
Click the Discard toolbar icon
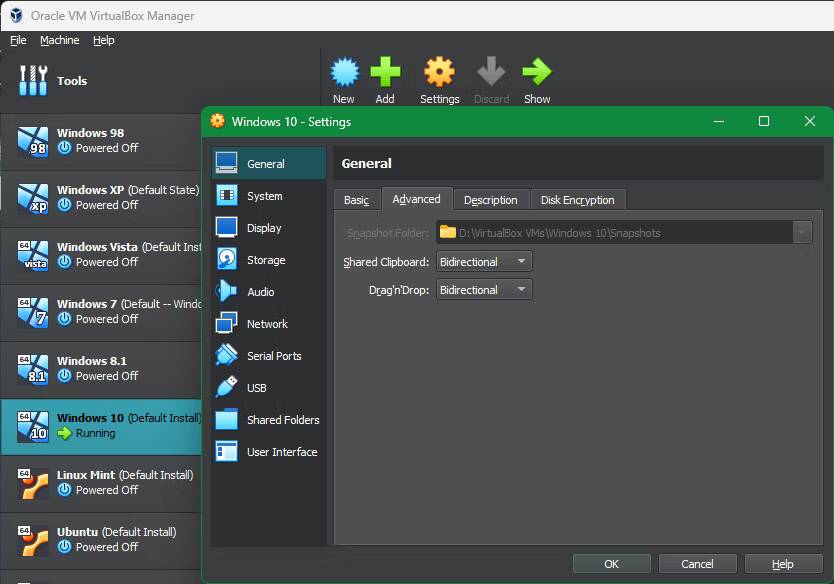pyautogui.click(x=491, y=72)
